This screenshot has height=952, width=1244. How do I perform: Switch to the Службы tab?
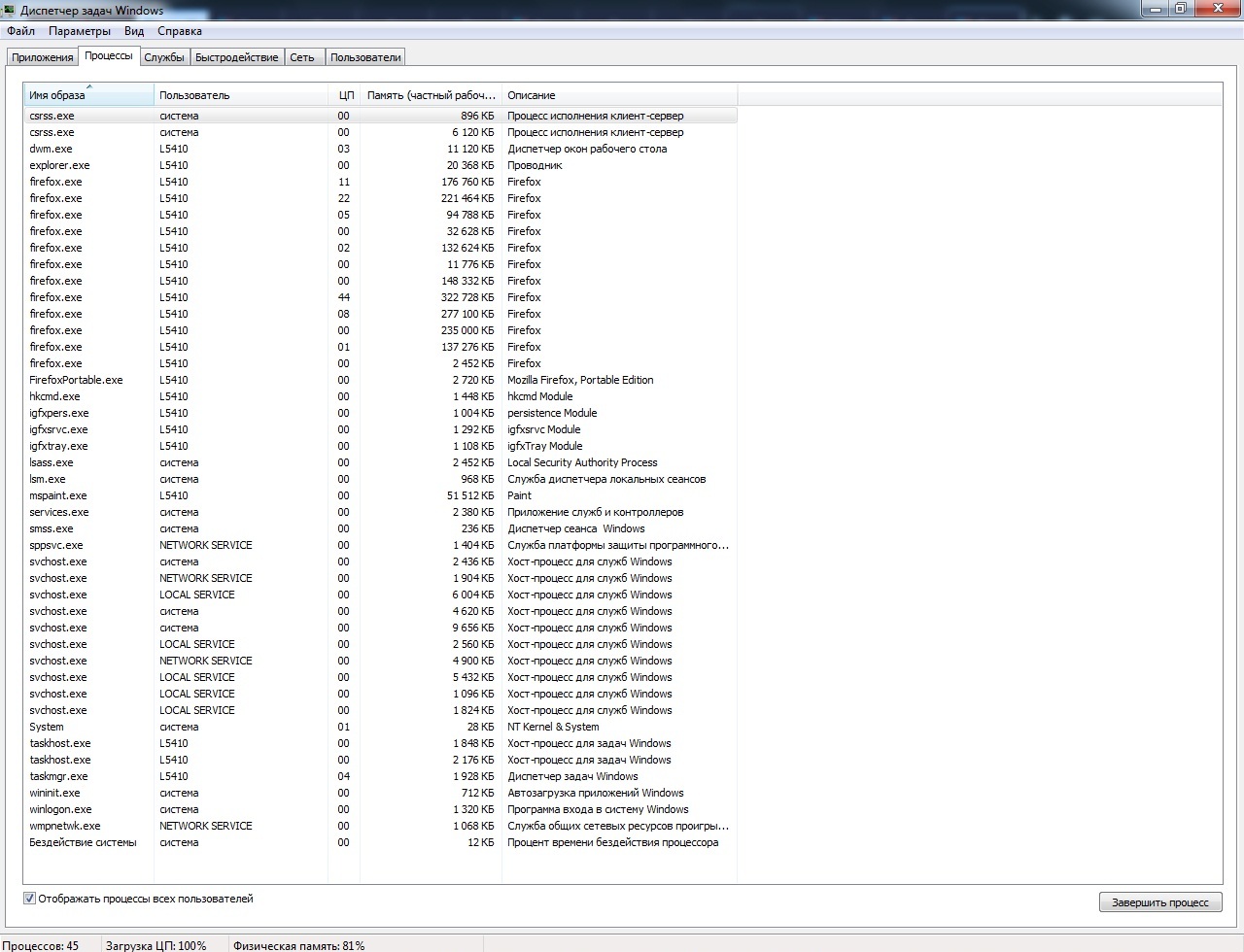click(164, 57)
